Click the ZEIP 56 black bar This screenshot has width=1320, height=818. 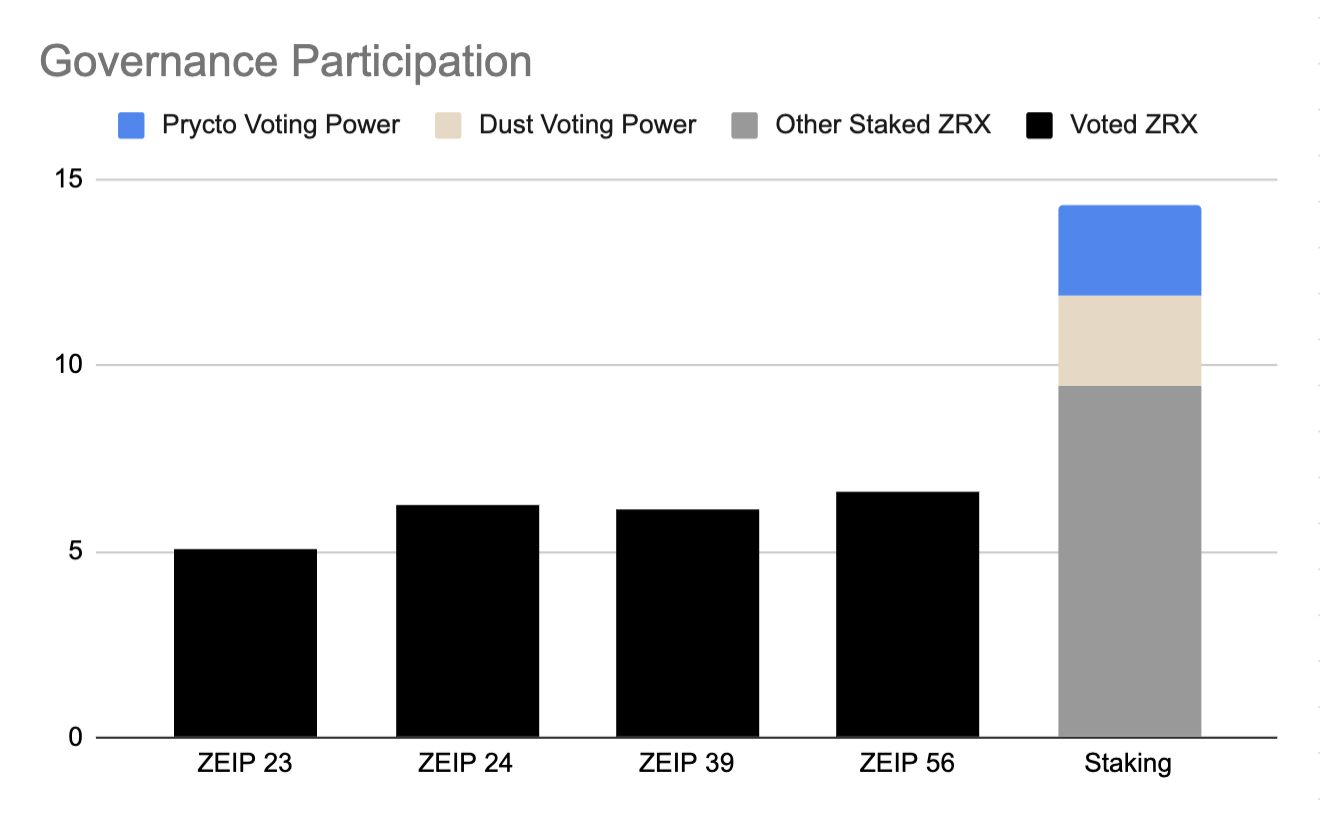[x=907, y=614]
